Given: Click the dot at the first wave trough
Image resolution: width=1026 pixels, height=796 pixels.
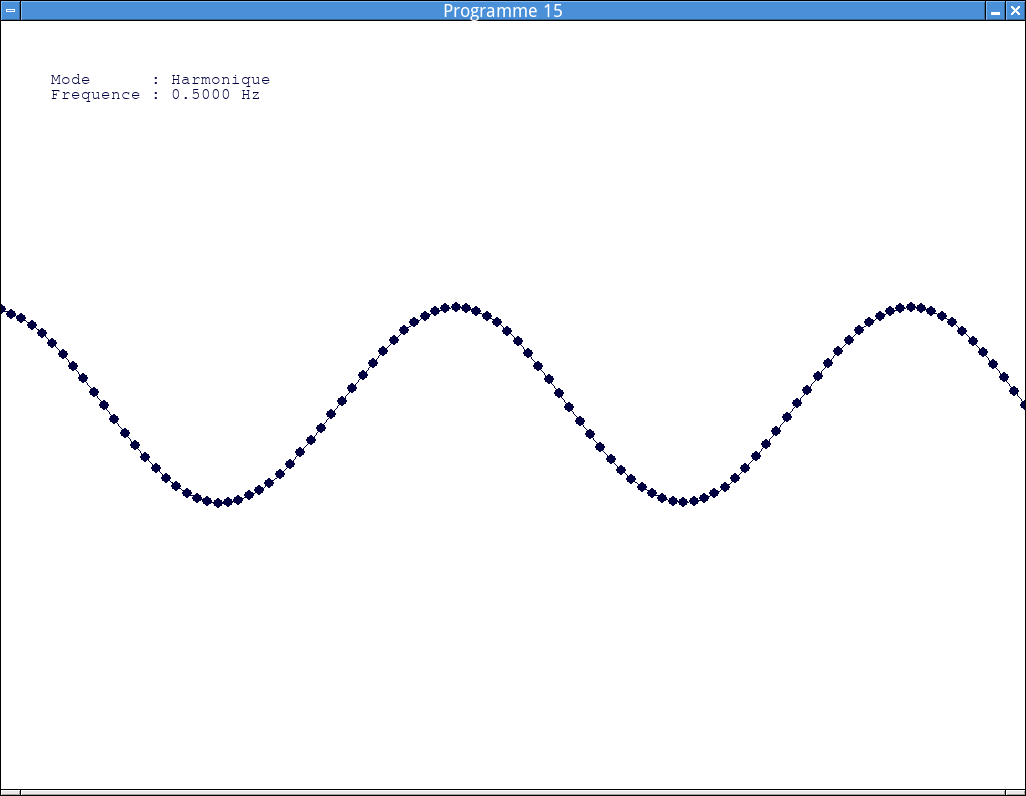Looking at the screenshot, I should (217, 502).
